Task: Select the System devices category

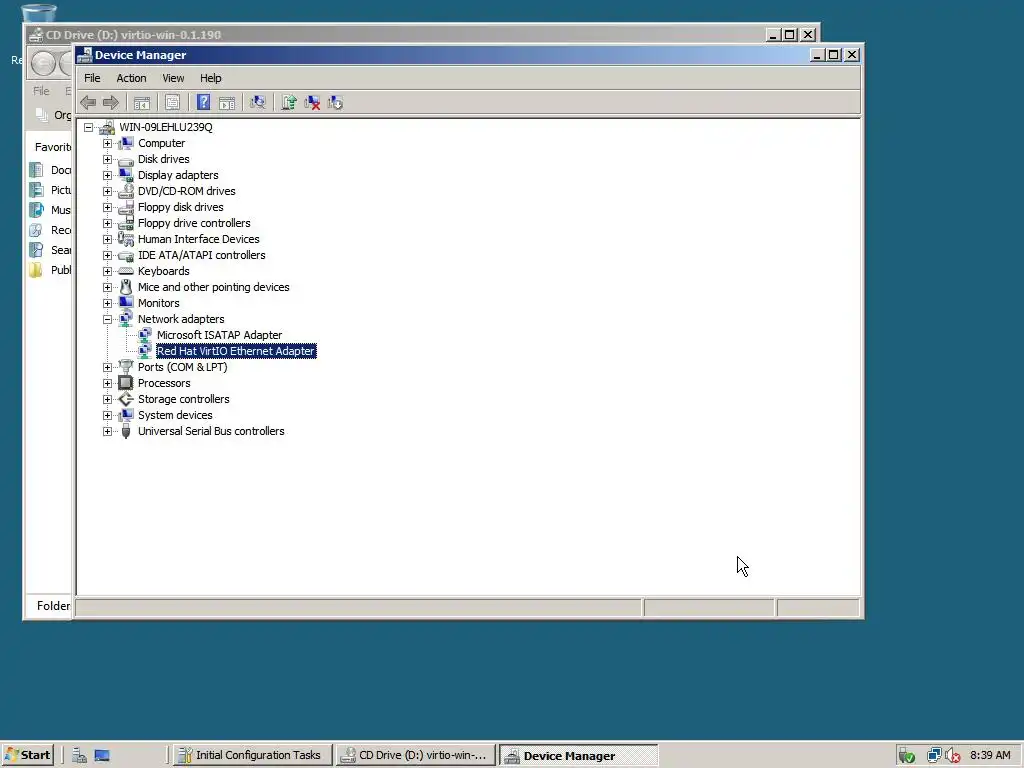Action: tap(175, 415)
